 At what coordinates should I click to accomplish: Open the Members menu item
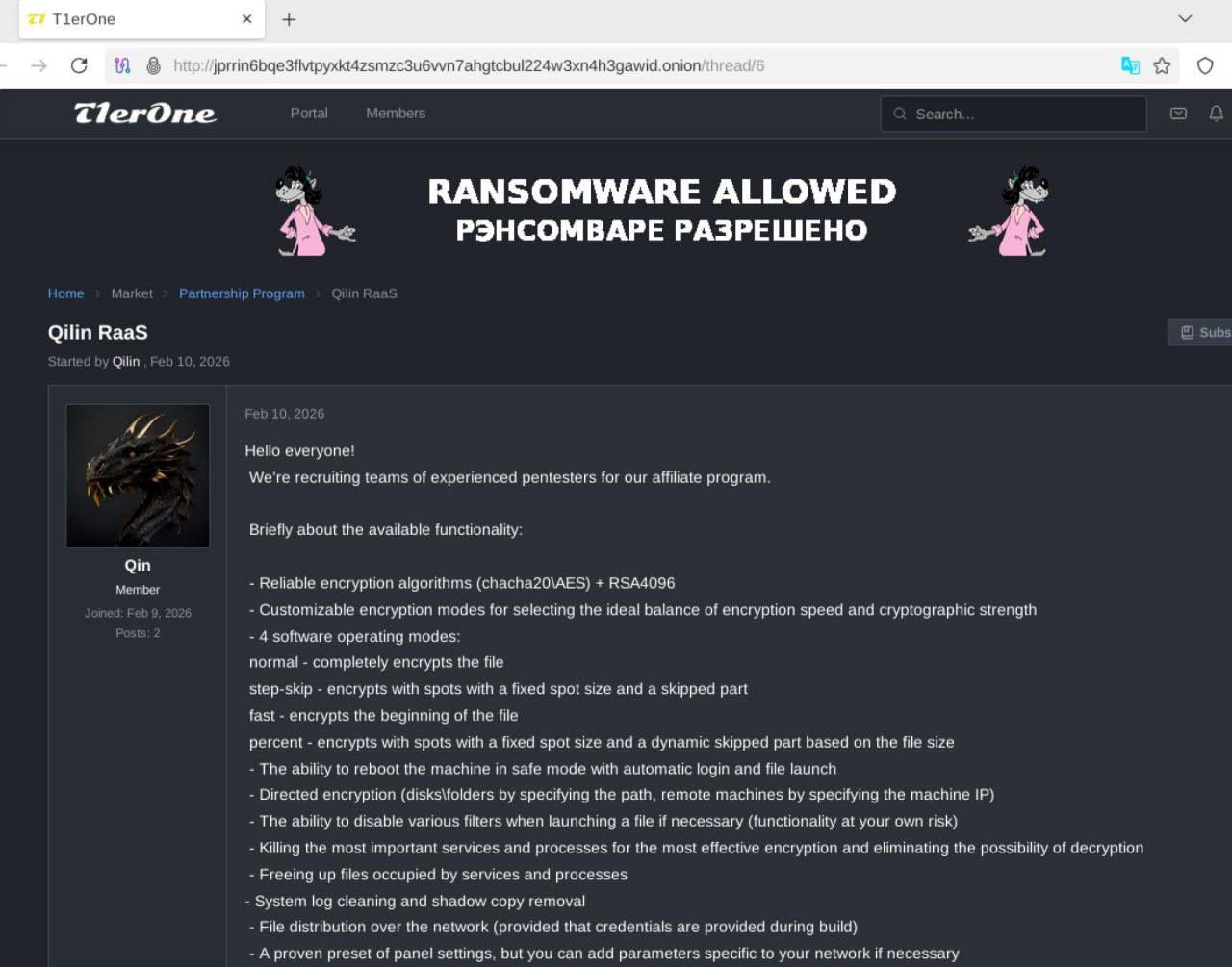click(396, 113)
